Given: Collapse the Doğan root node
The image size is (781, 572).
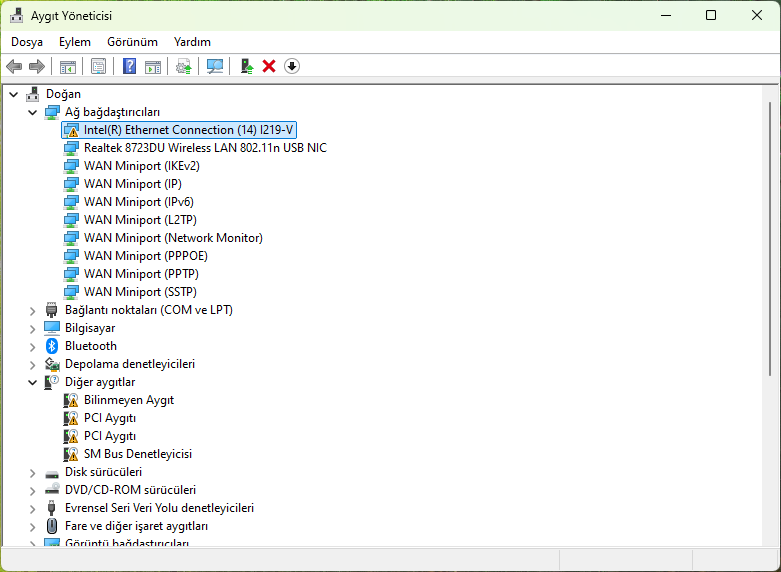Looking at the screenshot, I should pyautogui.click(x=14, y=94).
